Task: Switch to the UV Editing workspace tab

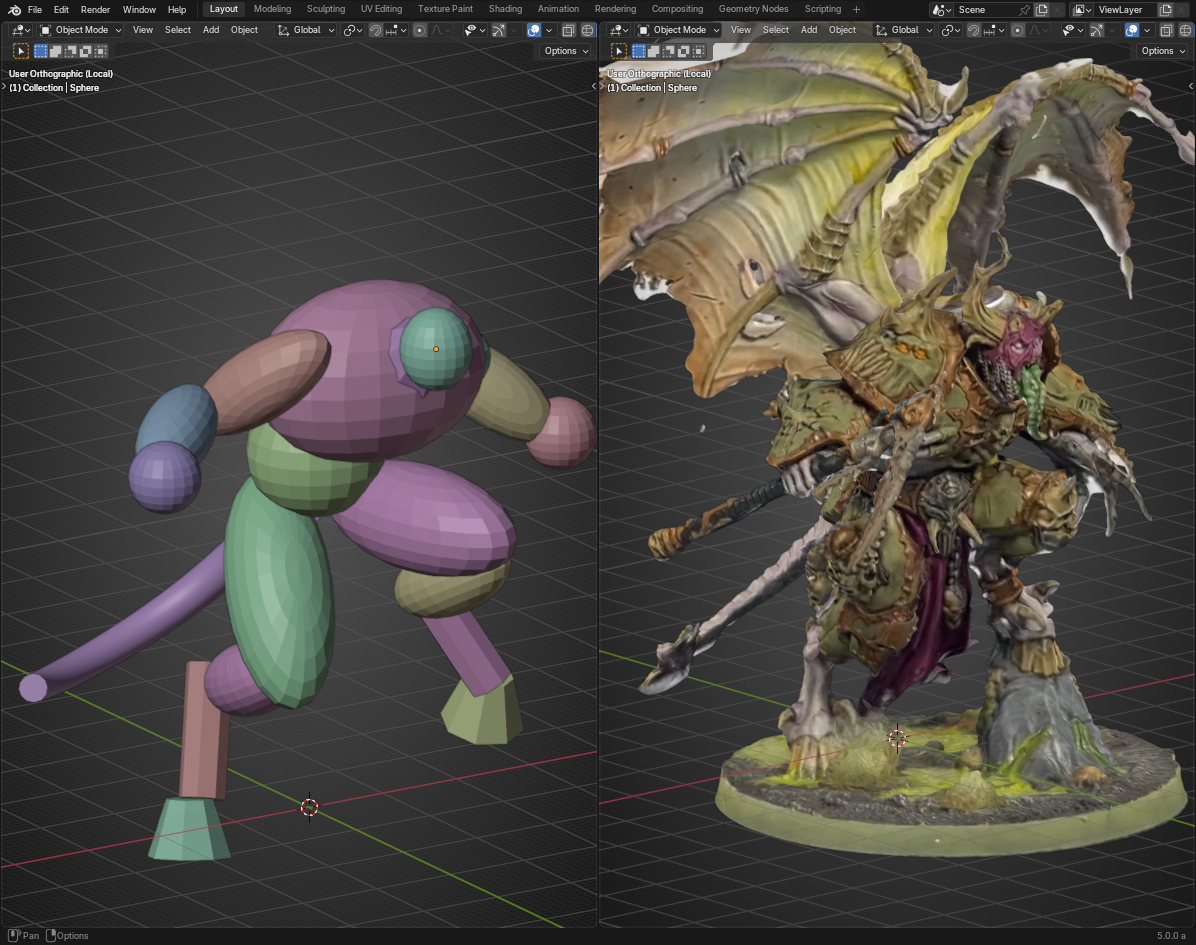Action: [381, 9]
